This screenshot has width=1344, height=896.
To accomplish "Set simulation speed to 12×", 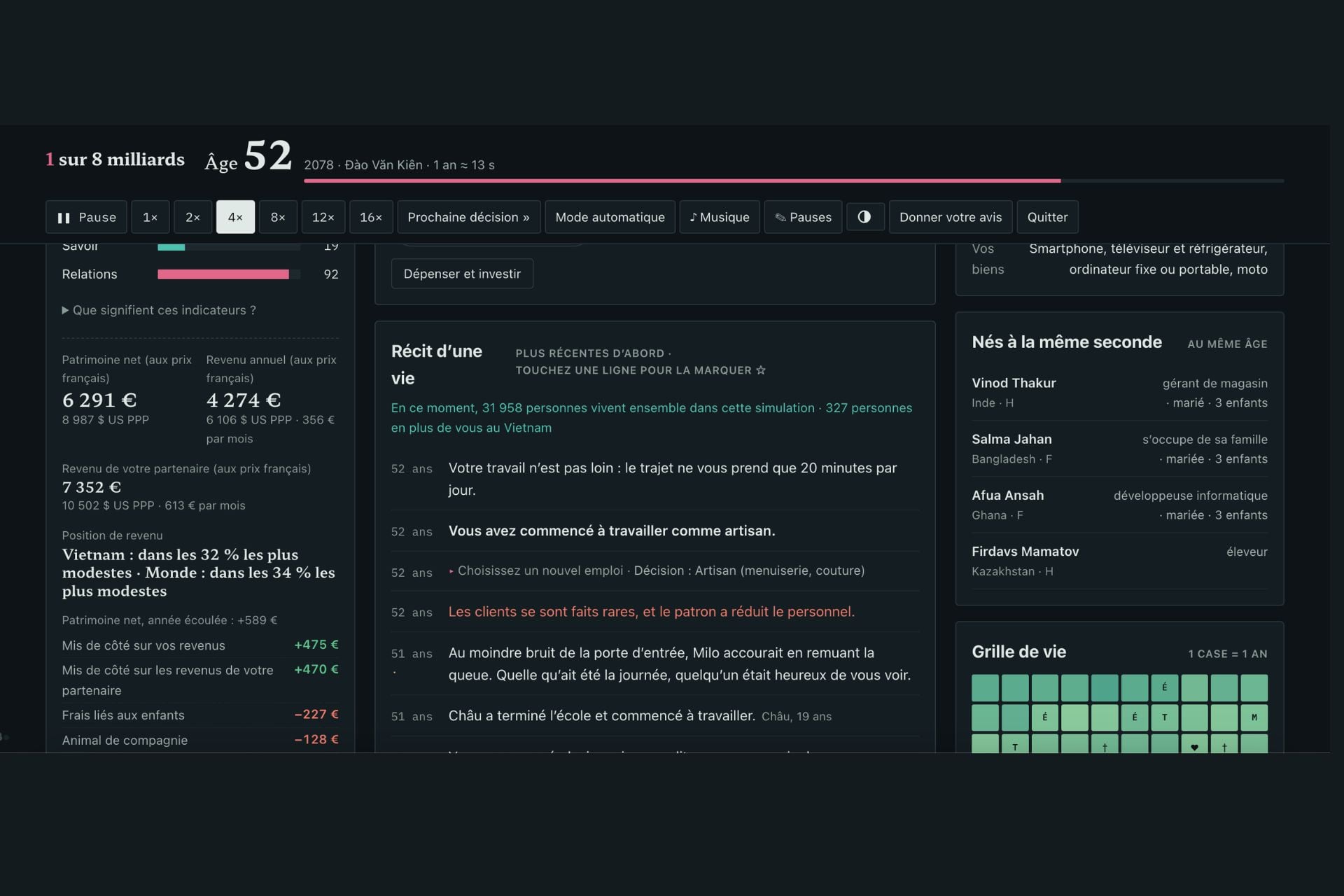I will 323,217.
